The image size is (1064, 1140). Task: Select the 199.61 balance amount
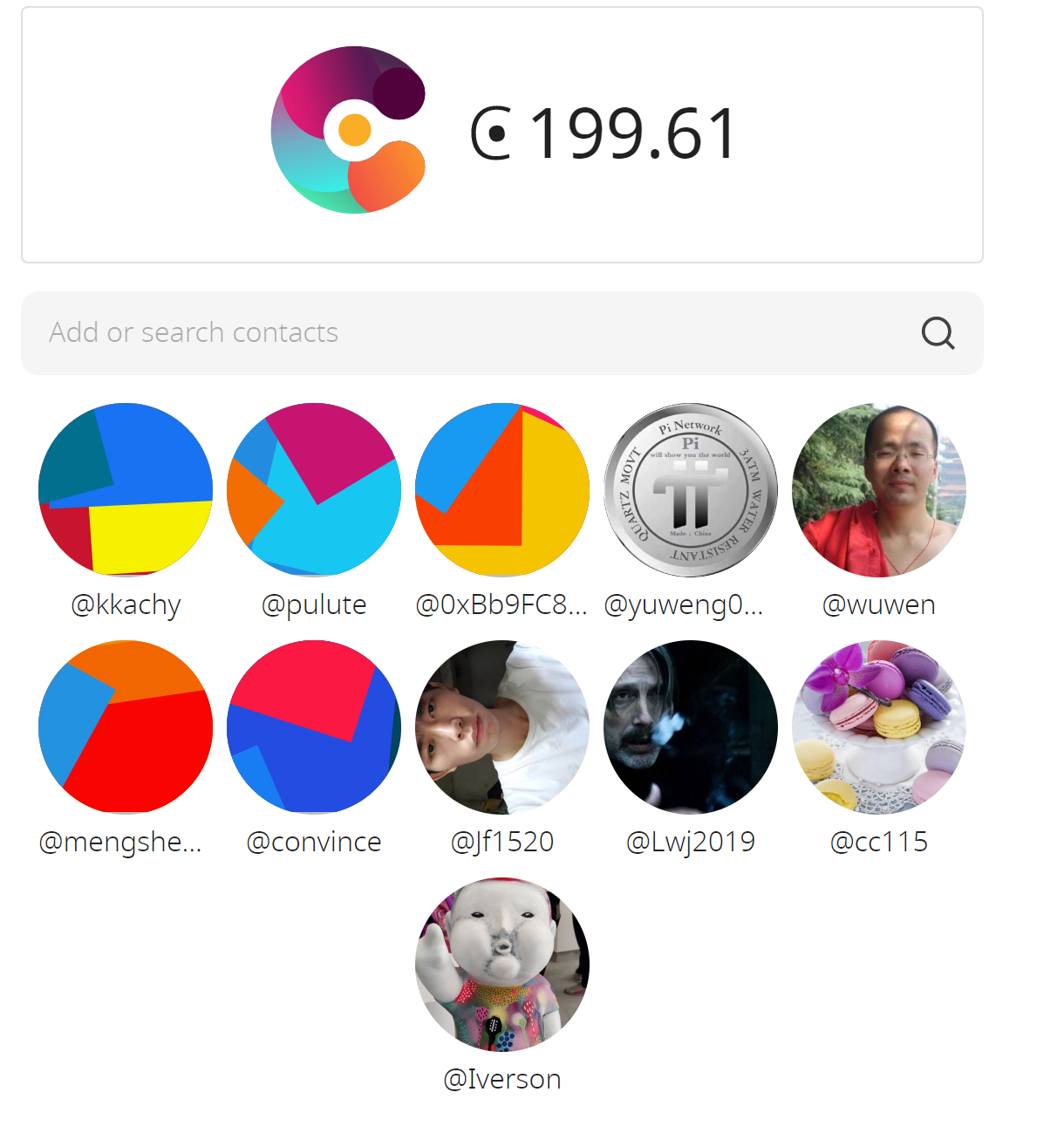pyautogui.click(x=634, y=133)
